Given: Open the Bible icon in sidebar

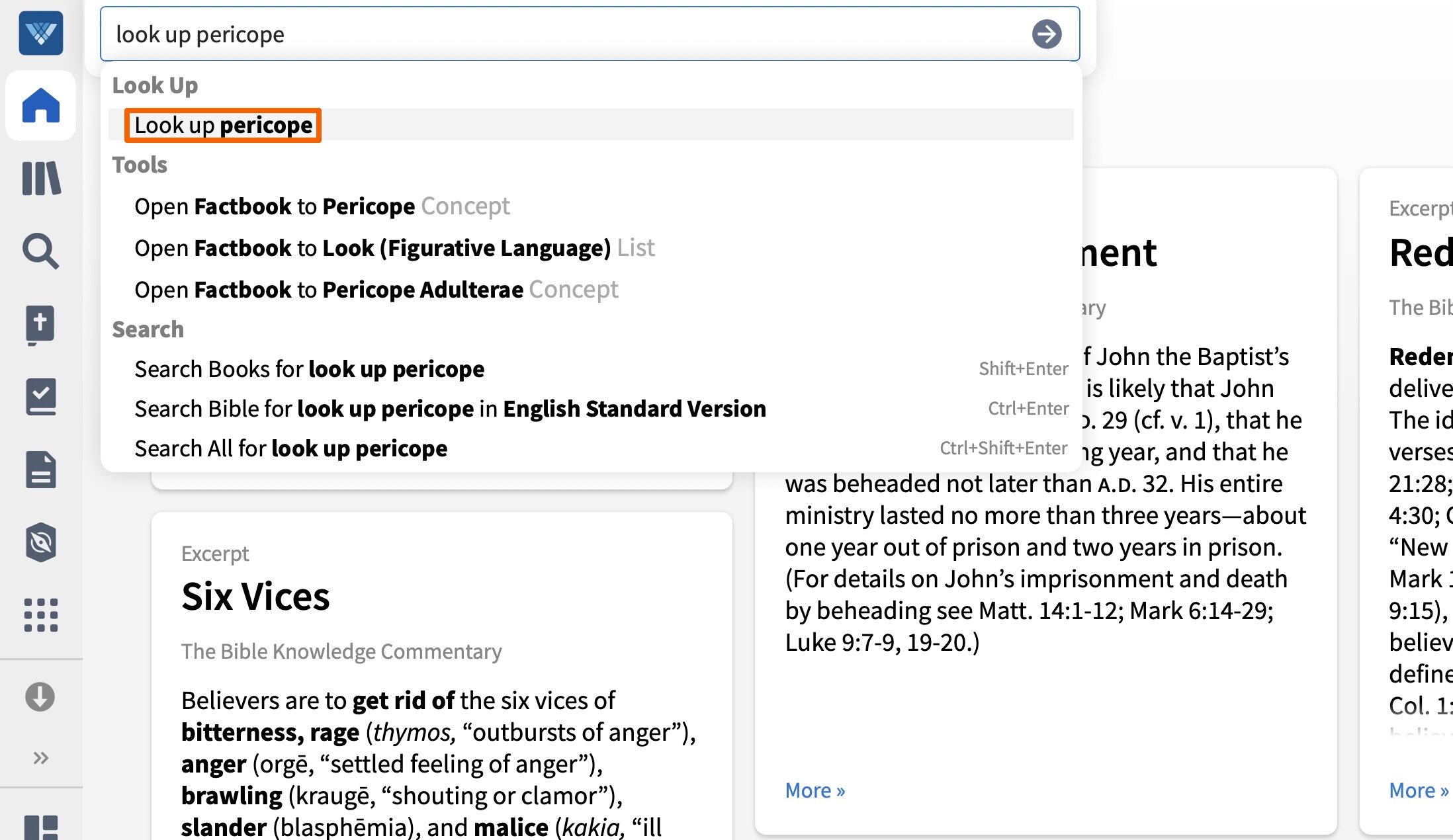Looking at the screenshot, I should coord(40,325).
